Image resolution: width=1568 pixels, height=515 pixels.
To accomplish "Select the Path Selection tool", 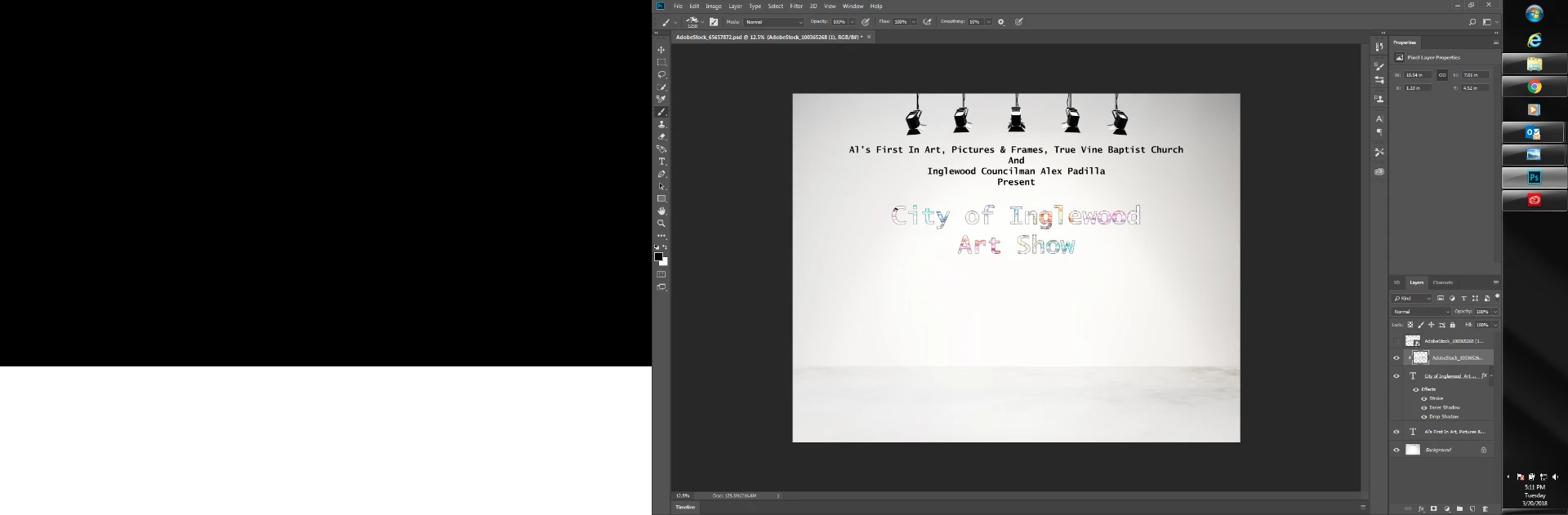I will tap(661, 186).
